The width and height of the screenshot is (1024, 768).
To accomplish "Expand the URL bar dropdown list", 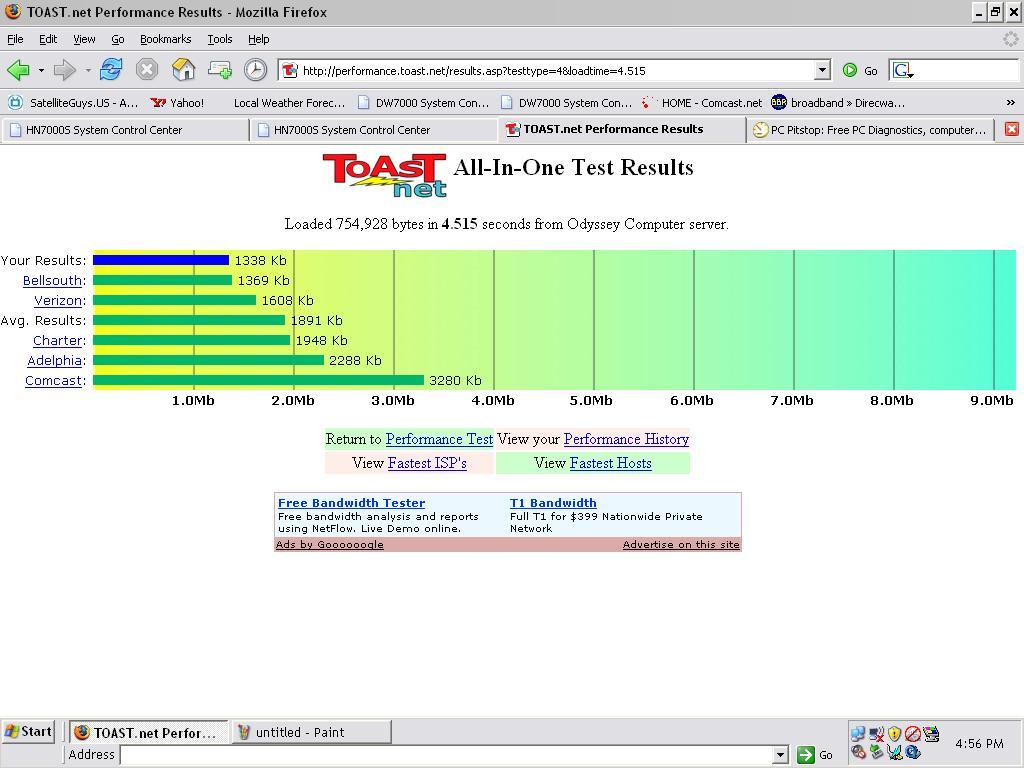I will coord(822,71).
